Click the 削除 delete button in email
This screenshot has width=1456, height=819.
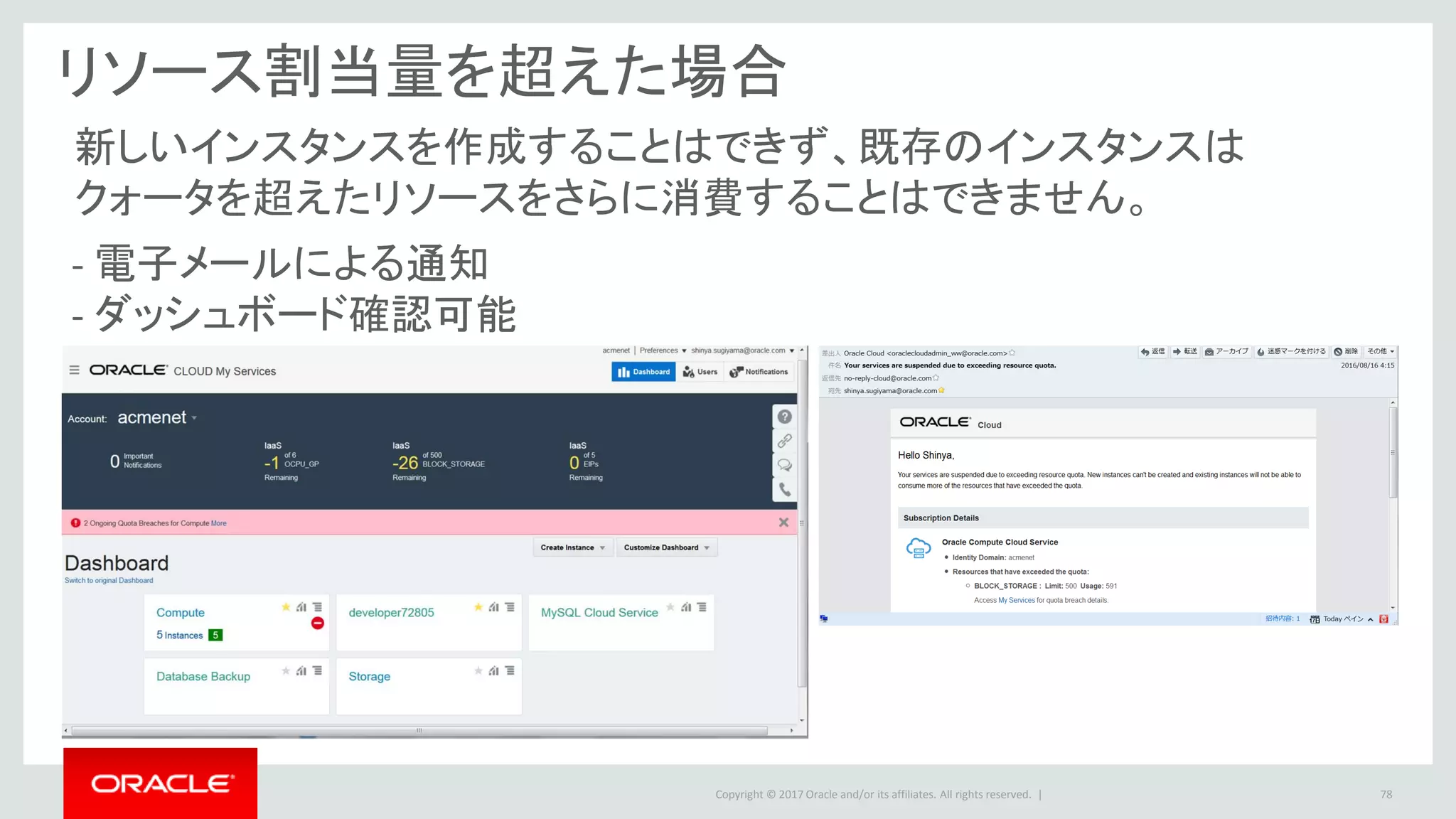1346,351
